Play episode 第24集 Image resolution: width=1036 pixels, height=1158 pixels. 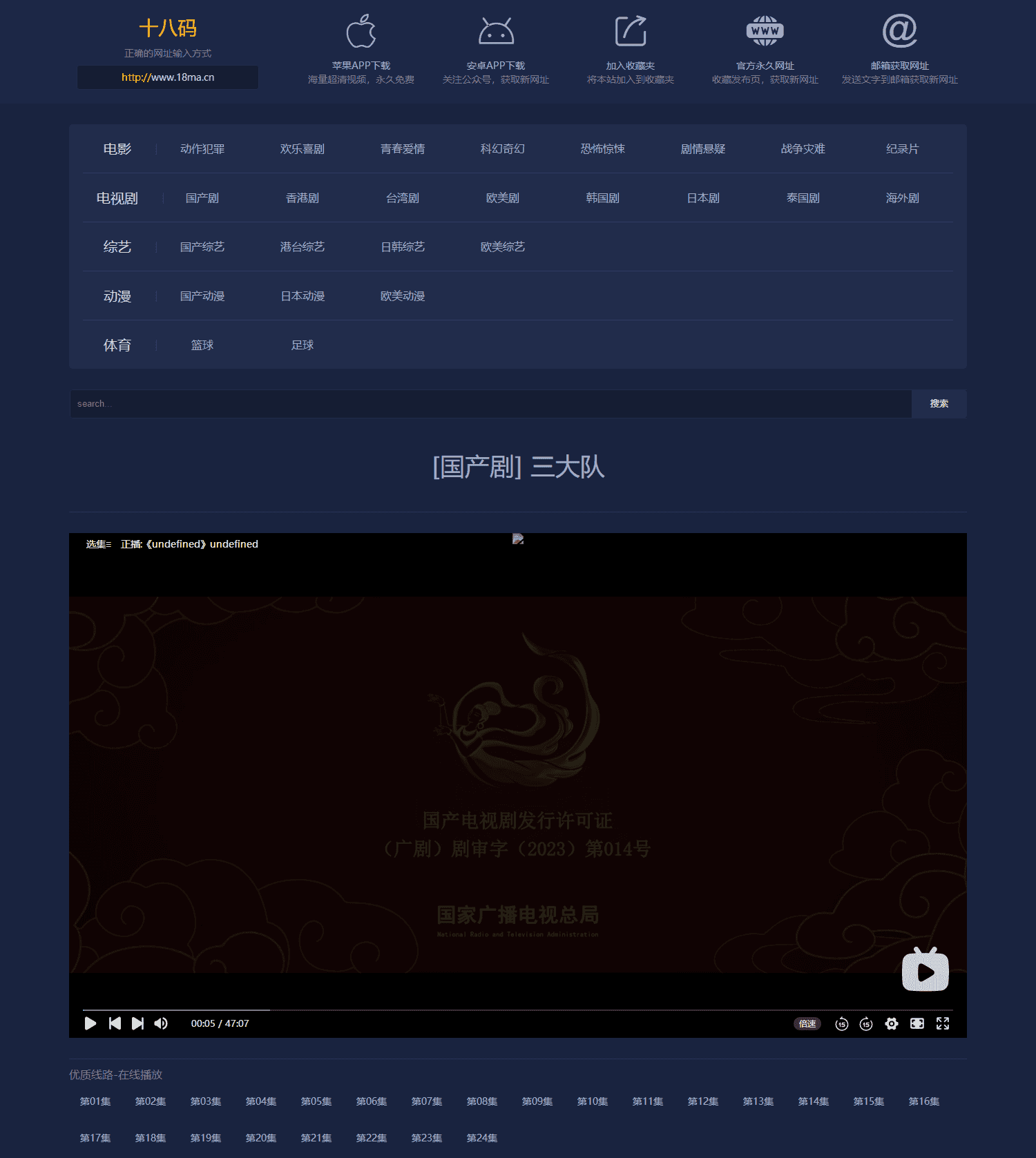click(x=482, y=1138)
